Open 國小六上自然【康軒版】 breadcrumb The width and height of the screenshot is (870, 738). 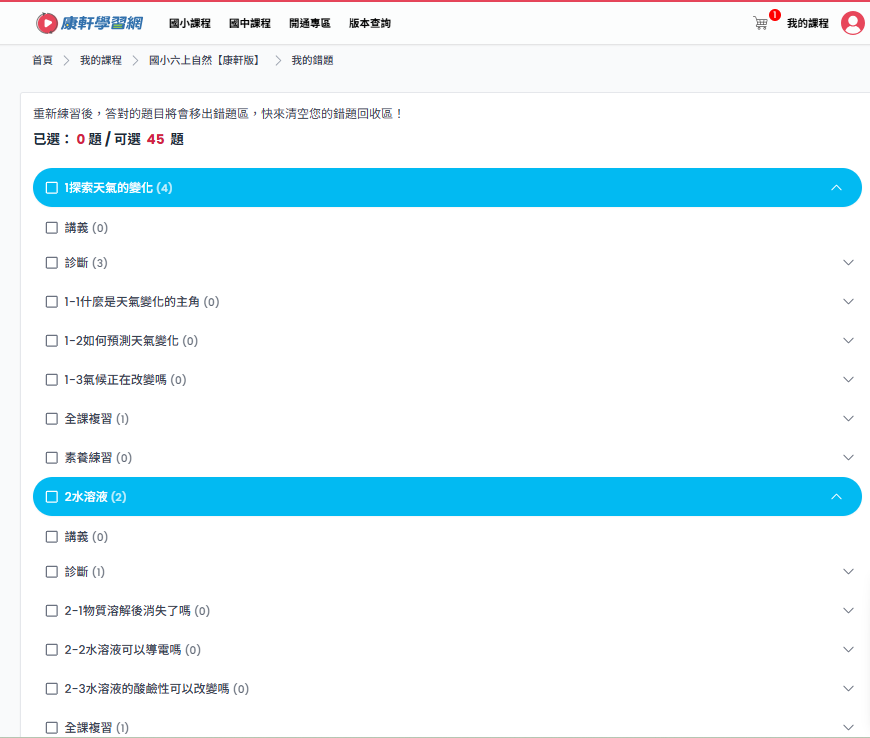206,60
